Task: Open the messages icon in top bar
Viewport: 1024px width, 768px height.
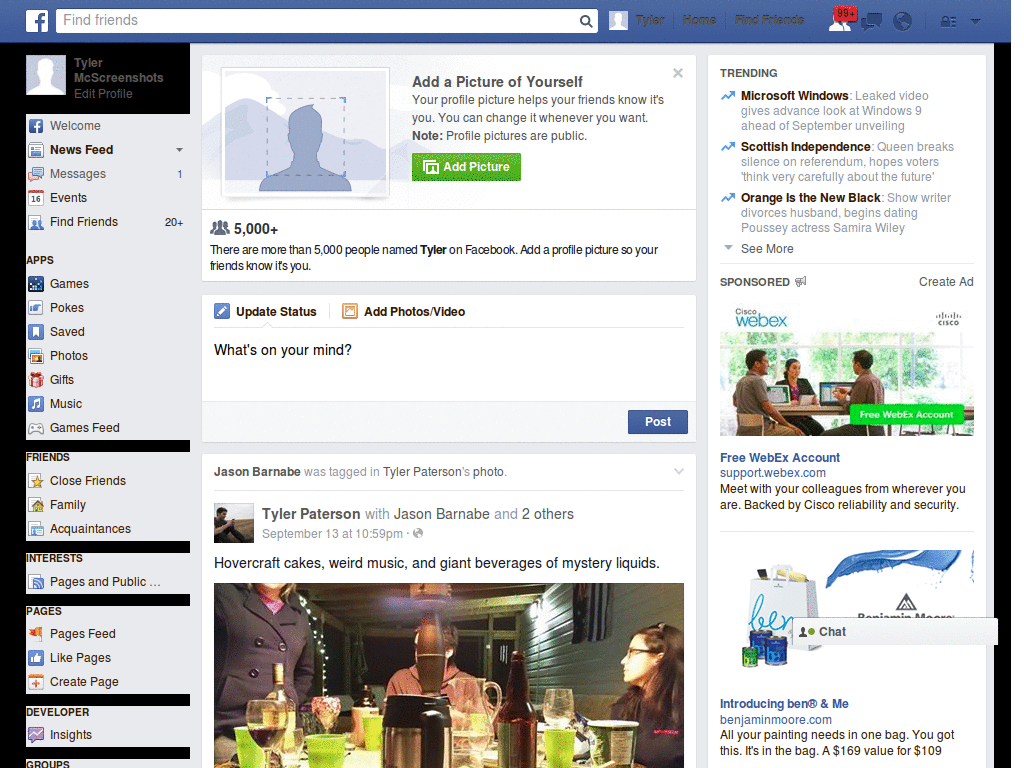Action: coord(872,20)
